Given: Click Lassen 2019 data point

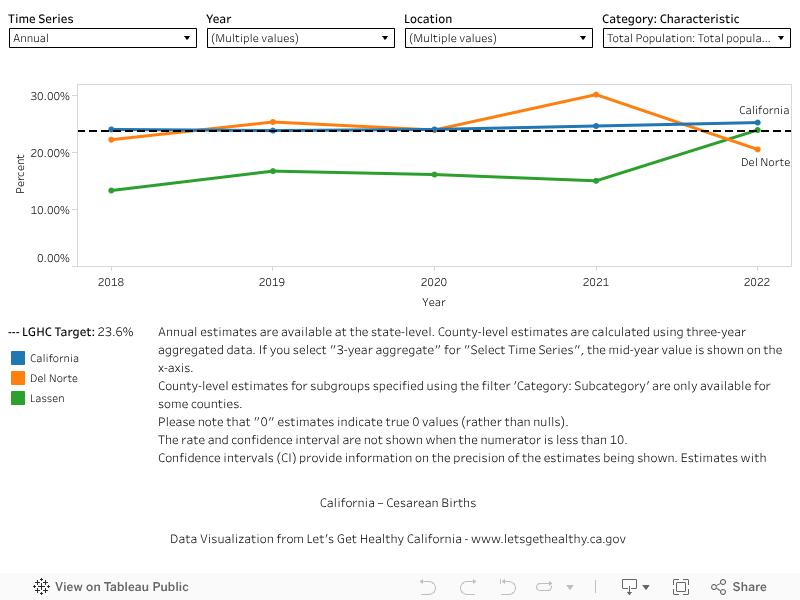Looking at the screenshot, I should coord(273,171).
